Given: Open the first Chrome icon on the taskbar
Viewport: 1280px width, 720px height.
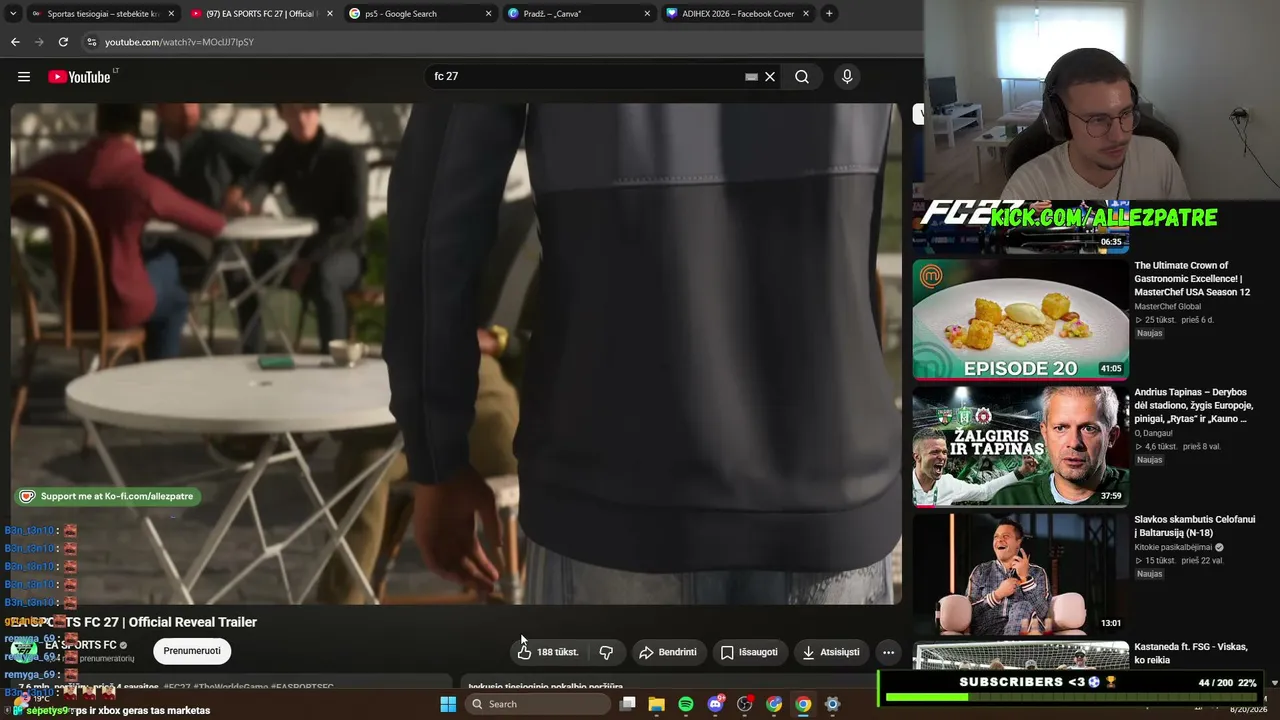Looking at the screenshot, I should click(x=774, y=704).
